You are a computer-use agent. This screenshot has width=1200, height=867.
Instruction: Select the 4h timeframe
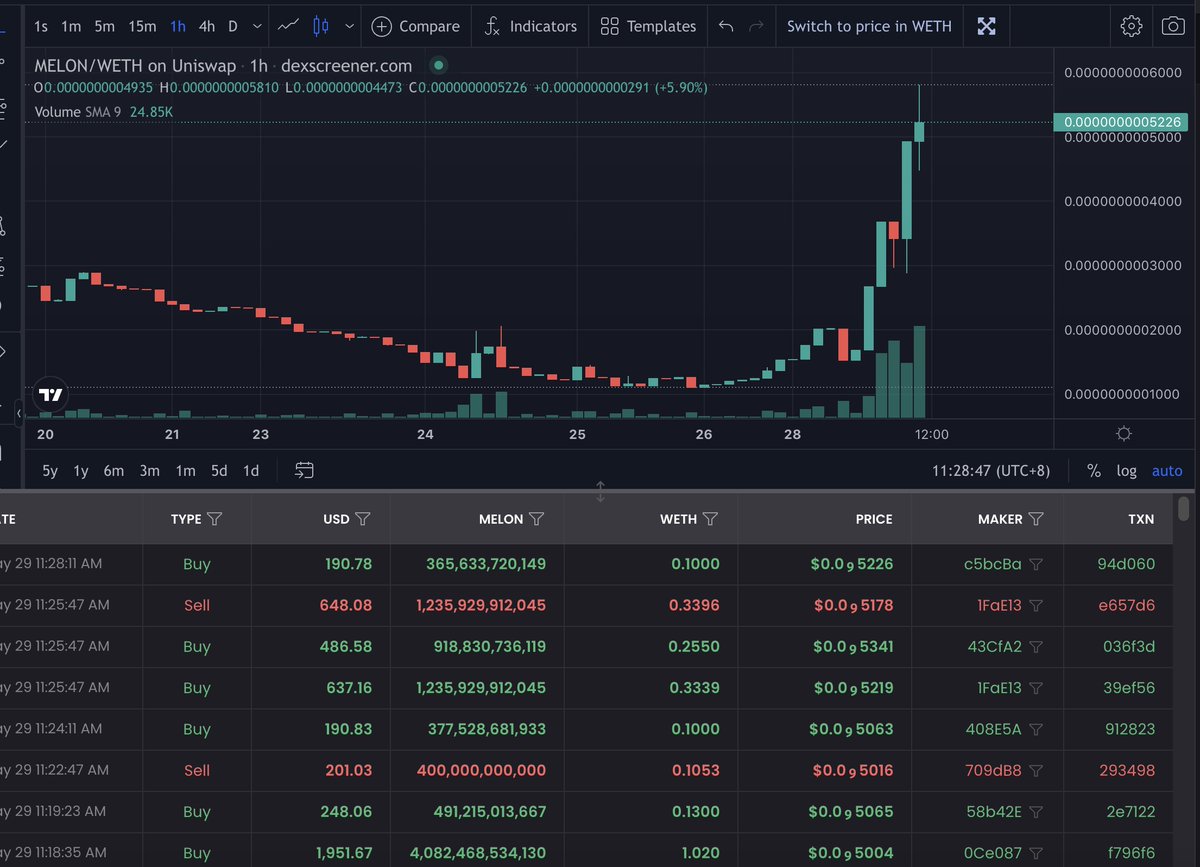206,26
